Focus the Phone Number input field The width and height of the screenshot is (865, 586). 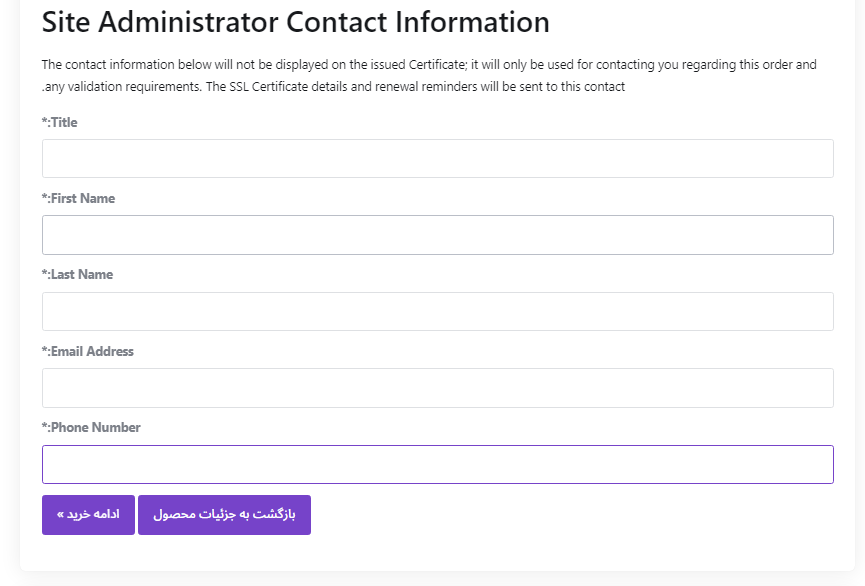coord(437,464)
